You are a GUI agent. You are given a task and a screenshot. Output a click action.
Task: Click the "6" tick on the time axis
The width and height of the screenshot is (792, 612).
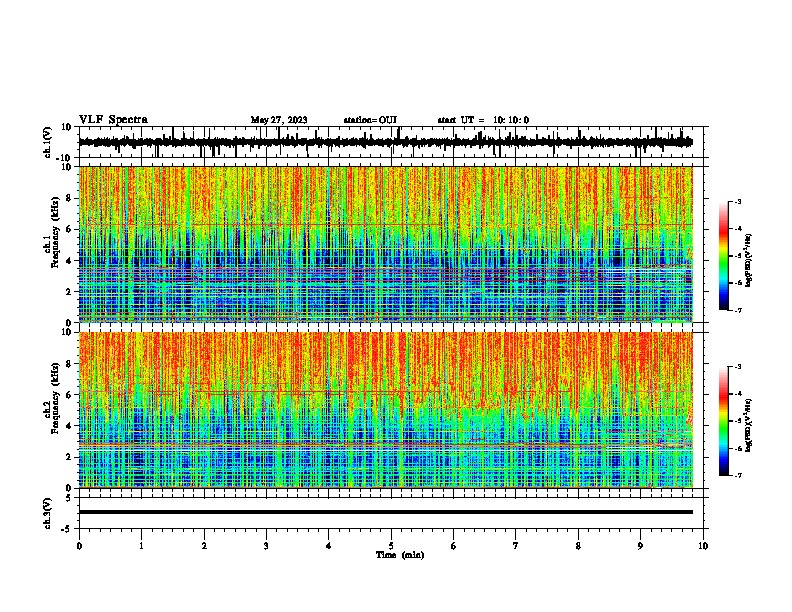point(454,546)
